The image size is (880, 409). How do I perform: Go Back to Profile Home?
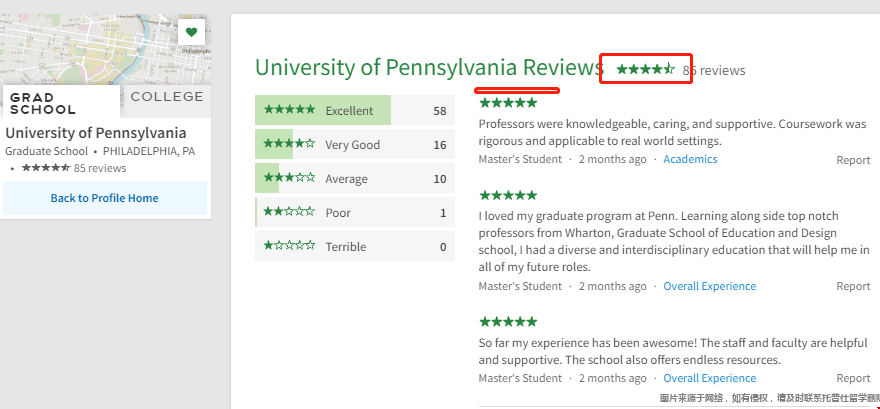[104, 198]
